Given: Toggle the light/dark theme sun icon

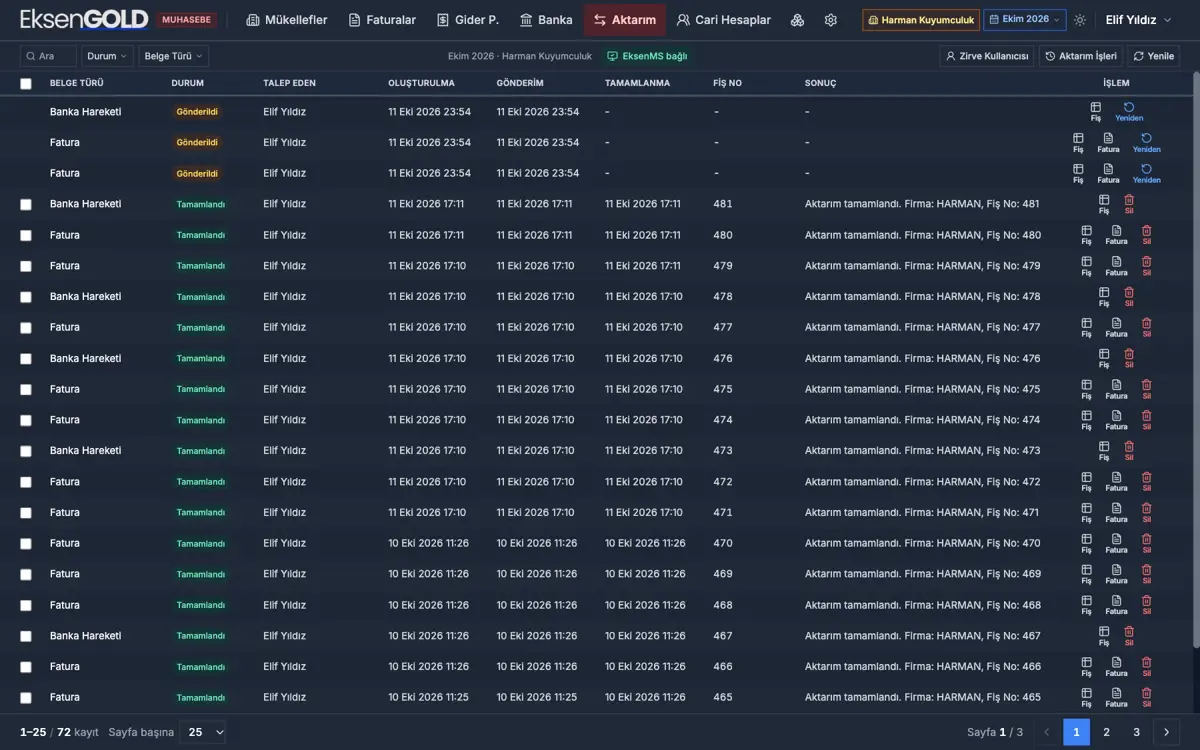Looking at the screenshot, I should (x=1080, y=20).
